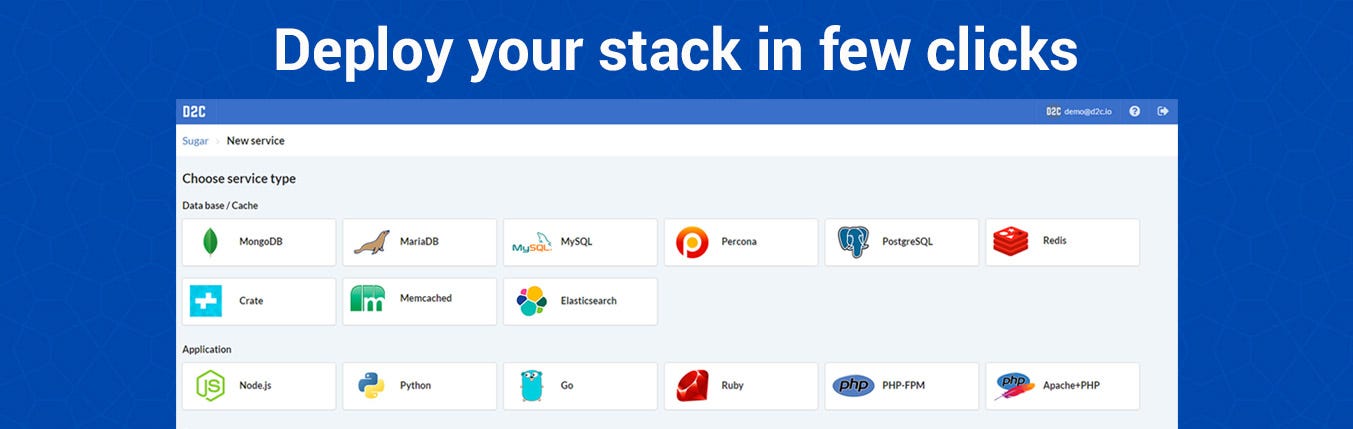This screenshot has width=1353, height=429.
Task: Select the Python service tile
Action: coord(419,386)
